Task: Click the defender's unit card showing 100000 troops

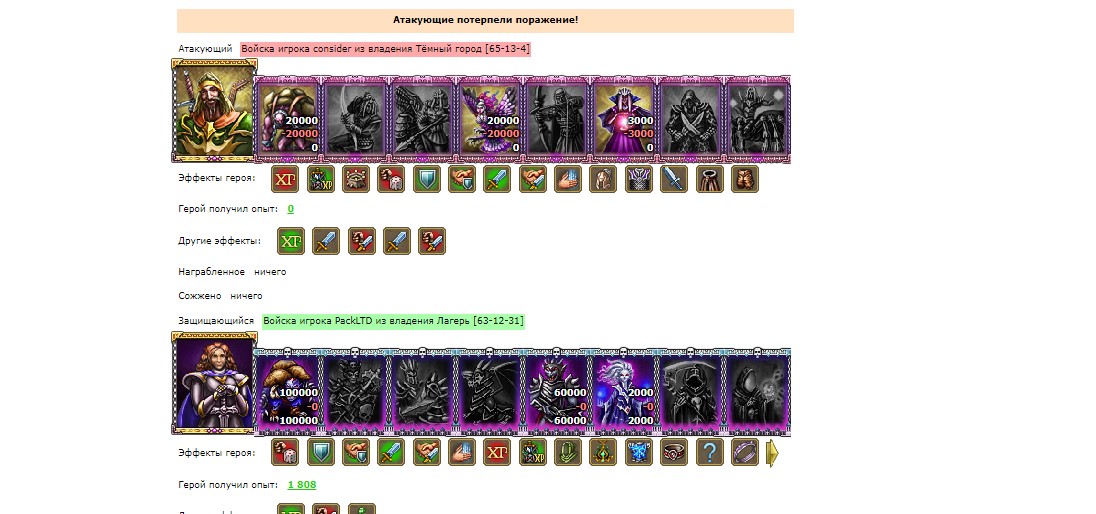Action: [x=287, y=390]
